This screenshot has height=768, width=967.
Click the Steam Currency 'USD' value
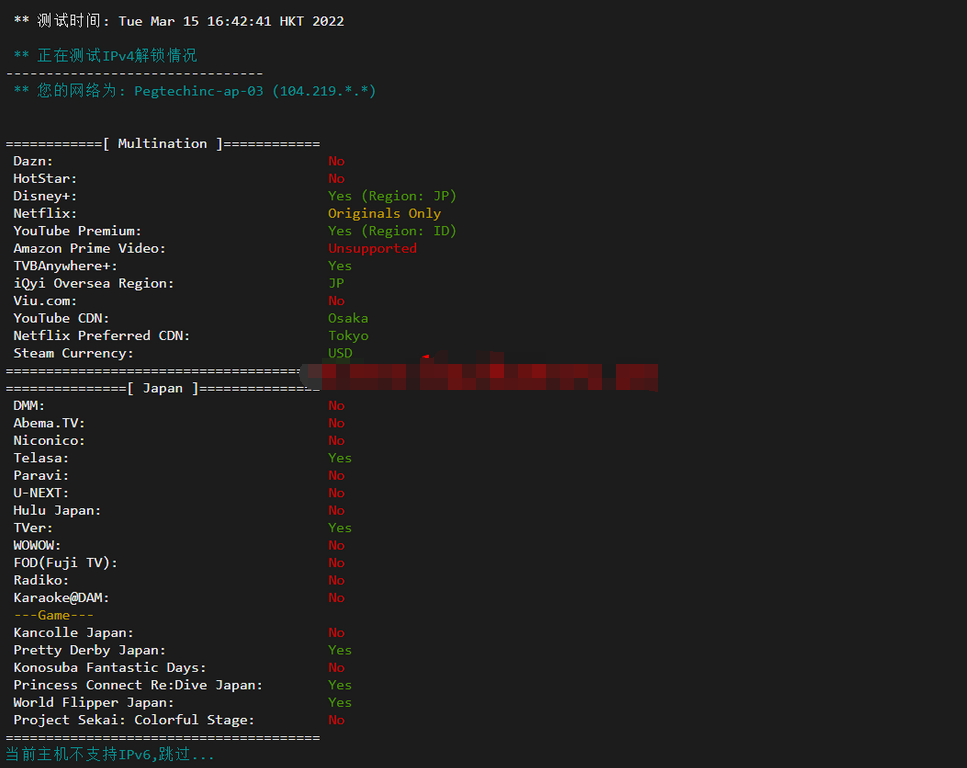point(340,353)
